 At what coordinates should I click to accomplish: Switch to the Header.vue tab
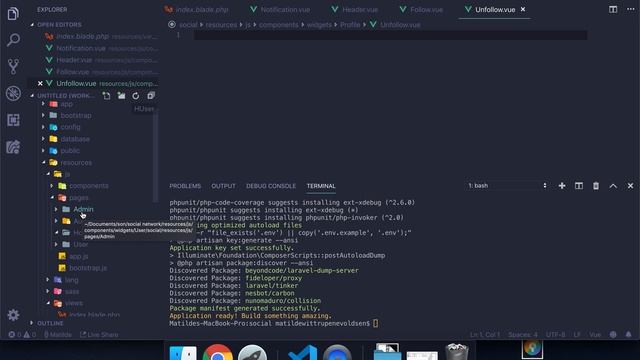354,9
